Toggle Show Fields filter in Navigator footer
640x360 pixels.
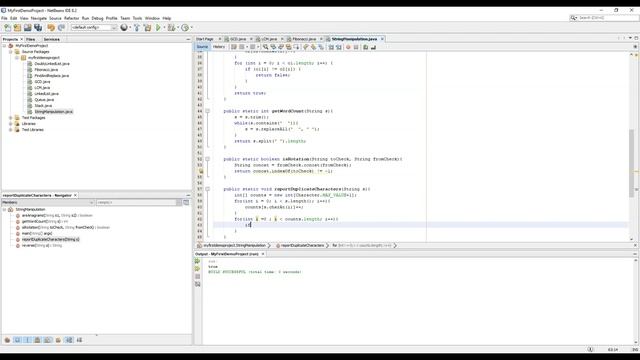click(x=17, y=340)
